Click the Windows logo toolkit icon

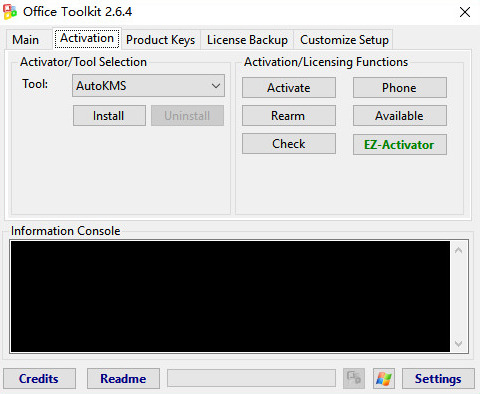[384, 378]
